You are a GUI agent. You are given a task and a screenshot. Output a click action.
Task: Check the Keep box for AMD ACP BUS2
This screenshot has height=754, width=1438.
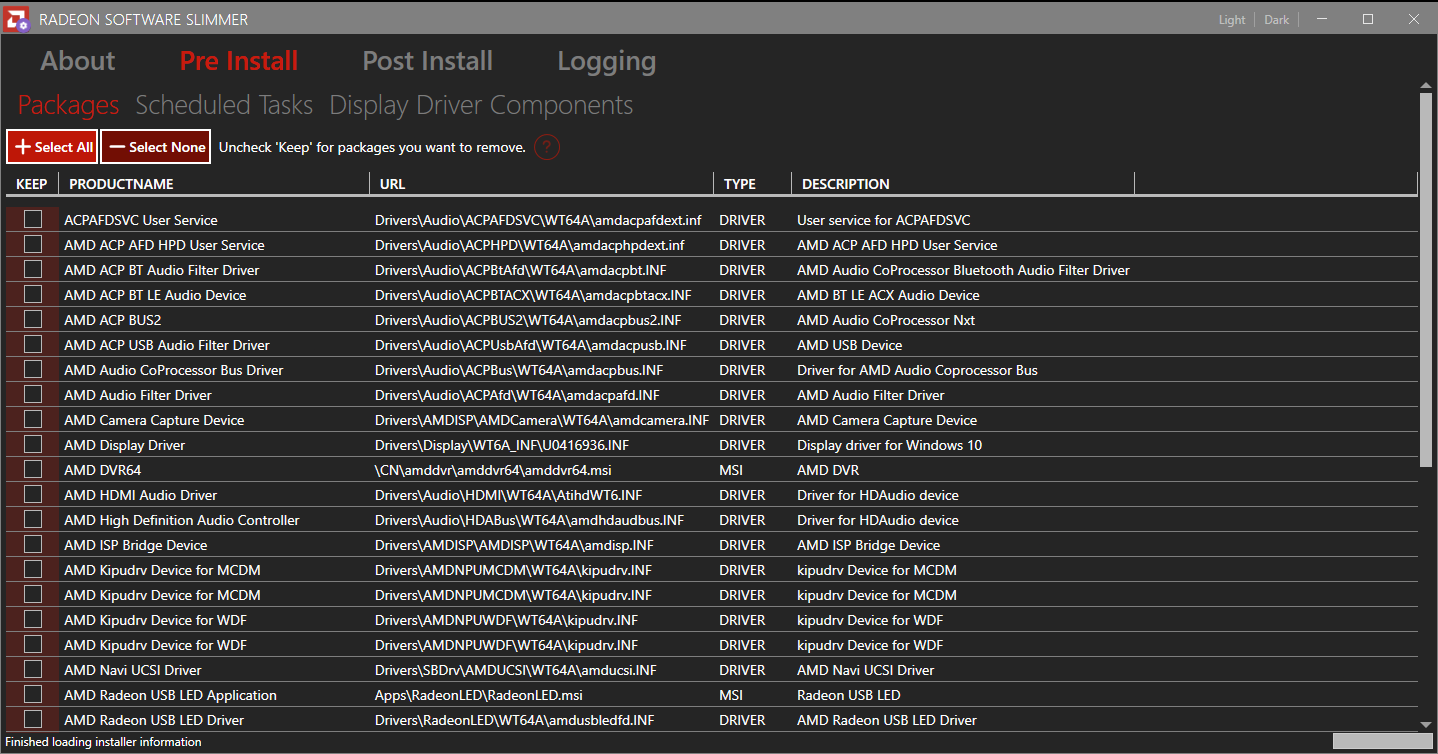point(33,319)
